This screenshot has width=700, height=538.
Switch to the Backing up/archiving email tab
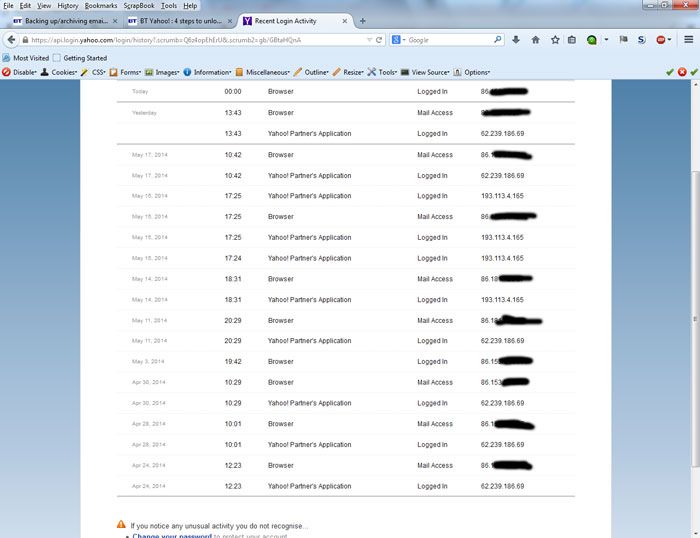coord(61,21)
